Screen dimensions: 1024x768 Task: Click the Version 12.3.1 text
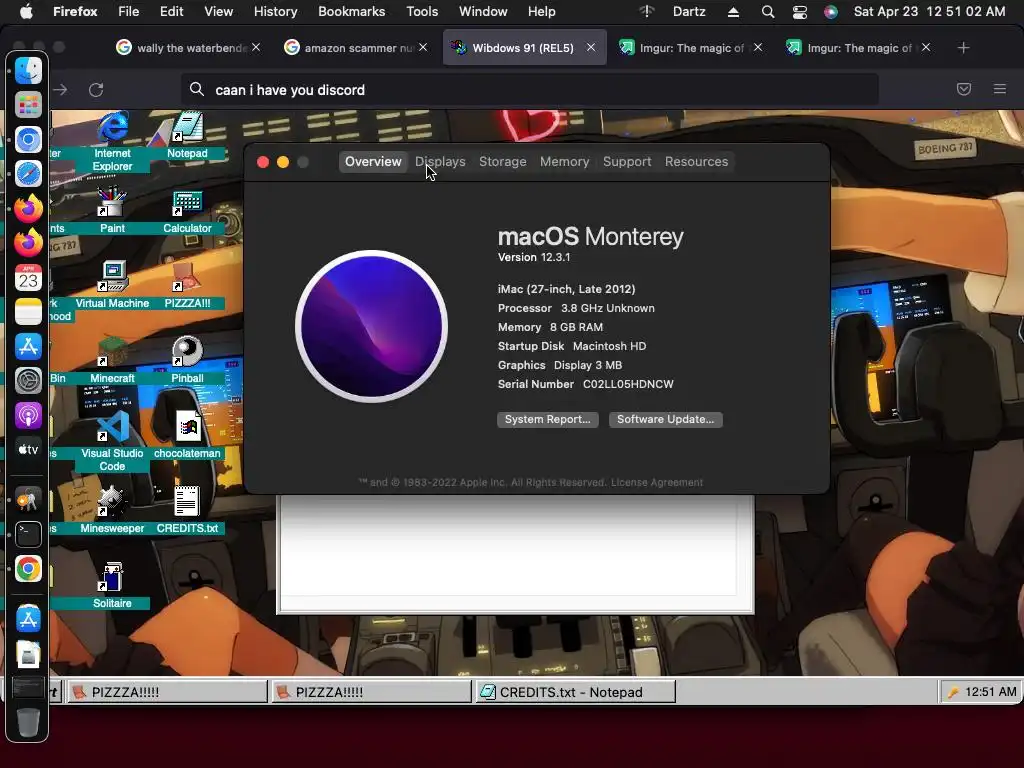534,257
